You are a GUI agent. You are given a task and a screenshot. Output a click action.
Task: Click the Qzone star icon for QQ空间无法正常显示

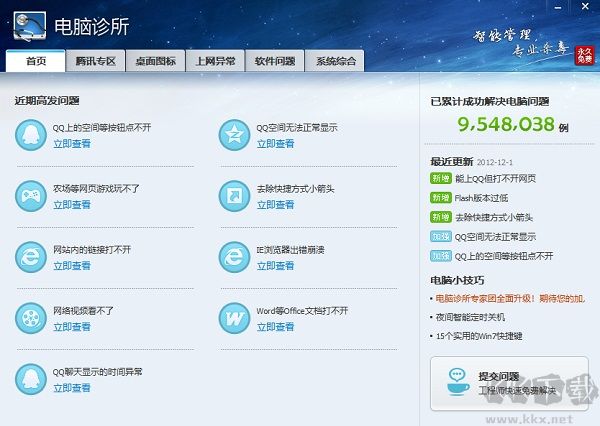[x=234, y=135]
